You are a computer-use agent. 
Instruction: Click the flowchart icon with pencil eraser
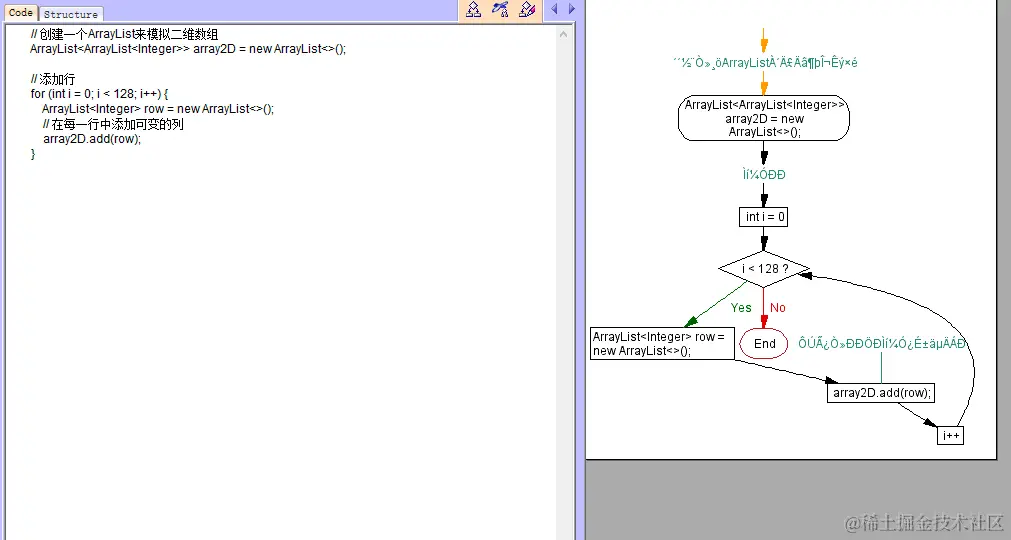pyautogui.click(x=527, y=9)
